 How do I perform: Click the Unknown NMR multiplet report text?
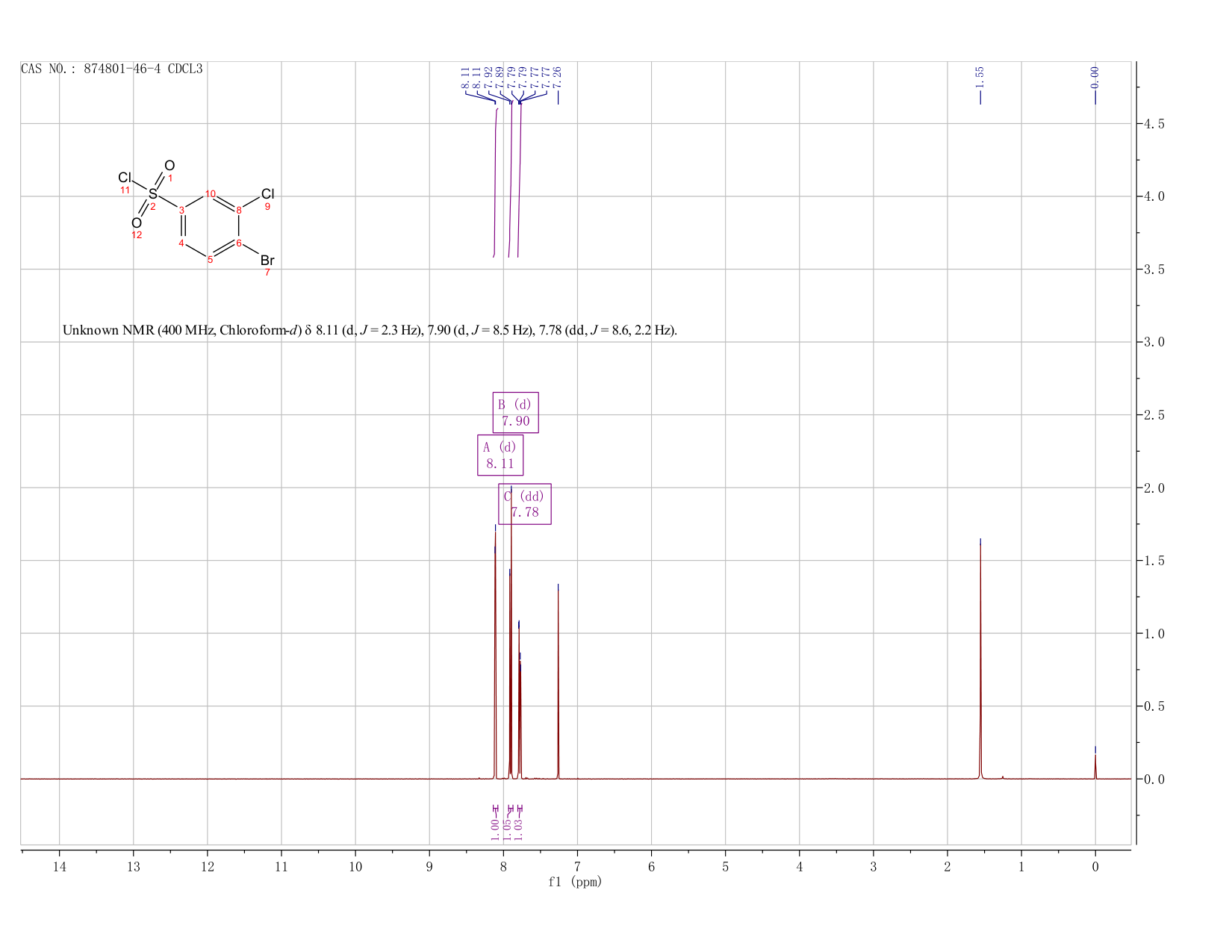[x=370, y=330]
